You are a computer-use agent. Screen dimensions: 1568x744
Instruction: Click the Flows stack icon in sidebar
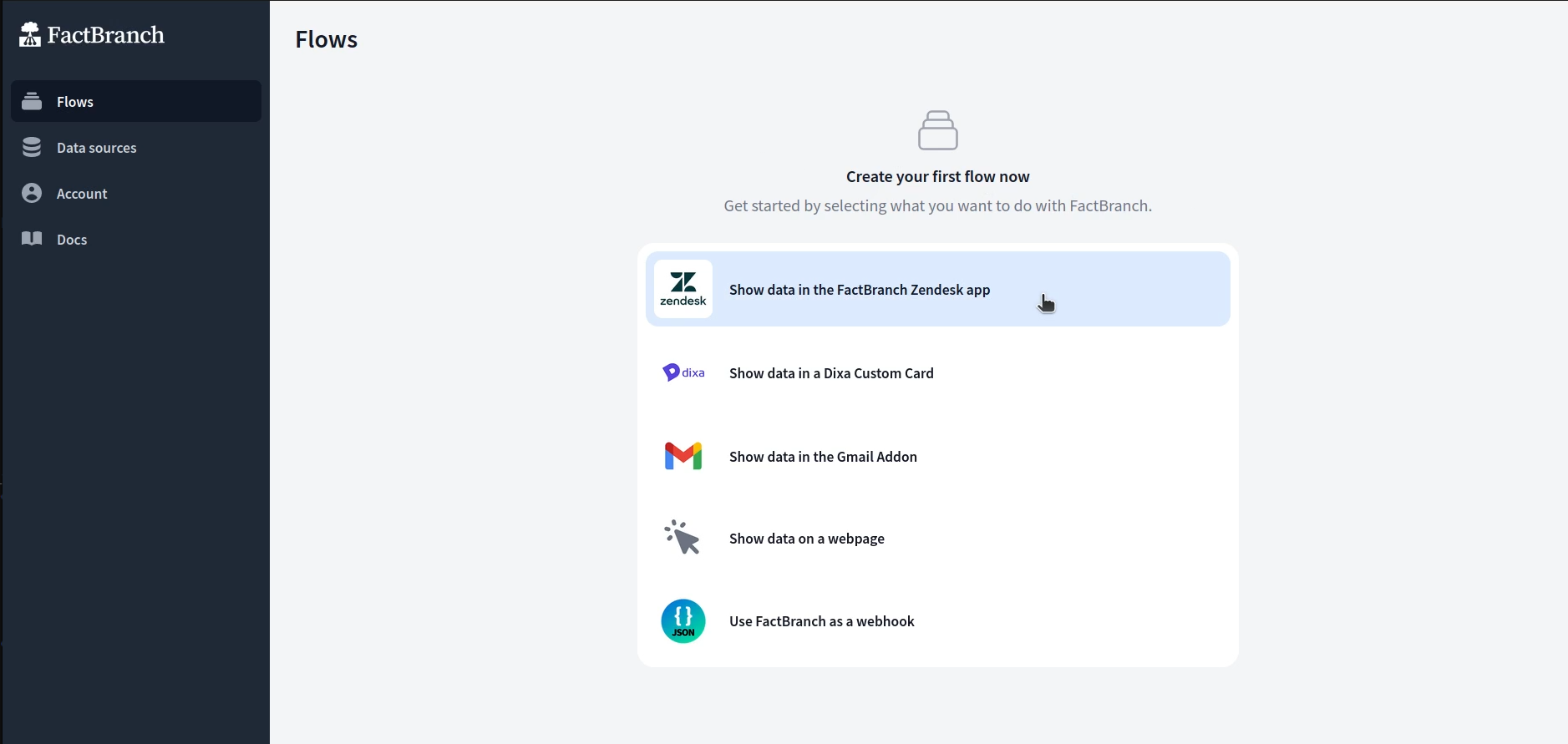[x=32, y=101]
